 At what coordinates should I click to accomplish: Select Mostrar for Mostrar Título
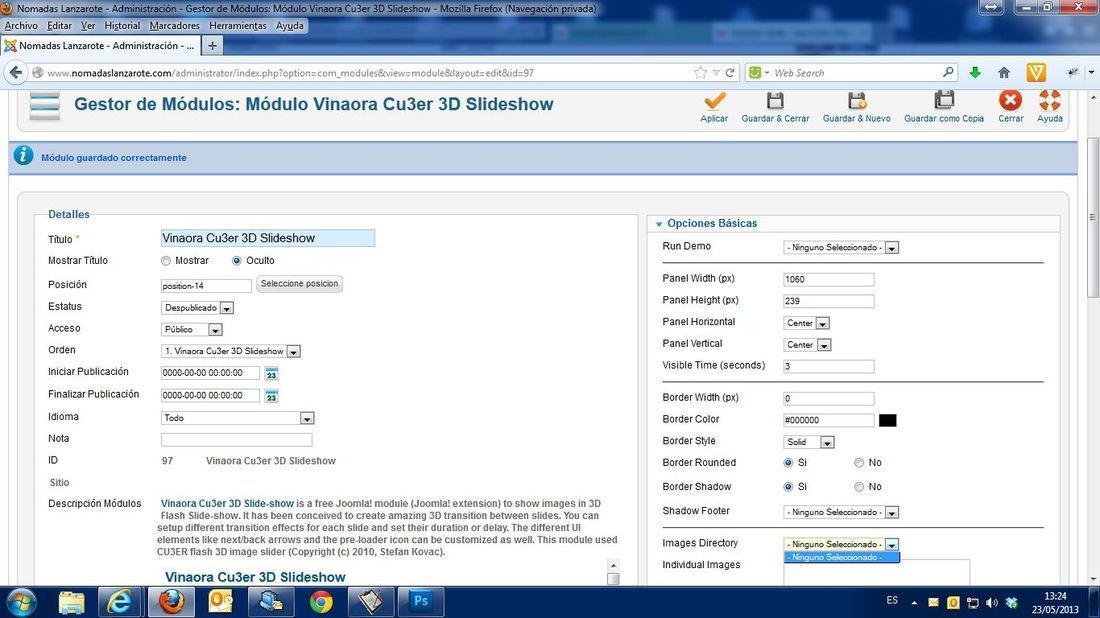[x=166, y=261]
